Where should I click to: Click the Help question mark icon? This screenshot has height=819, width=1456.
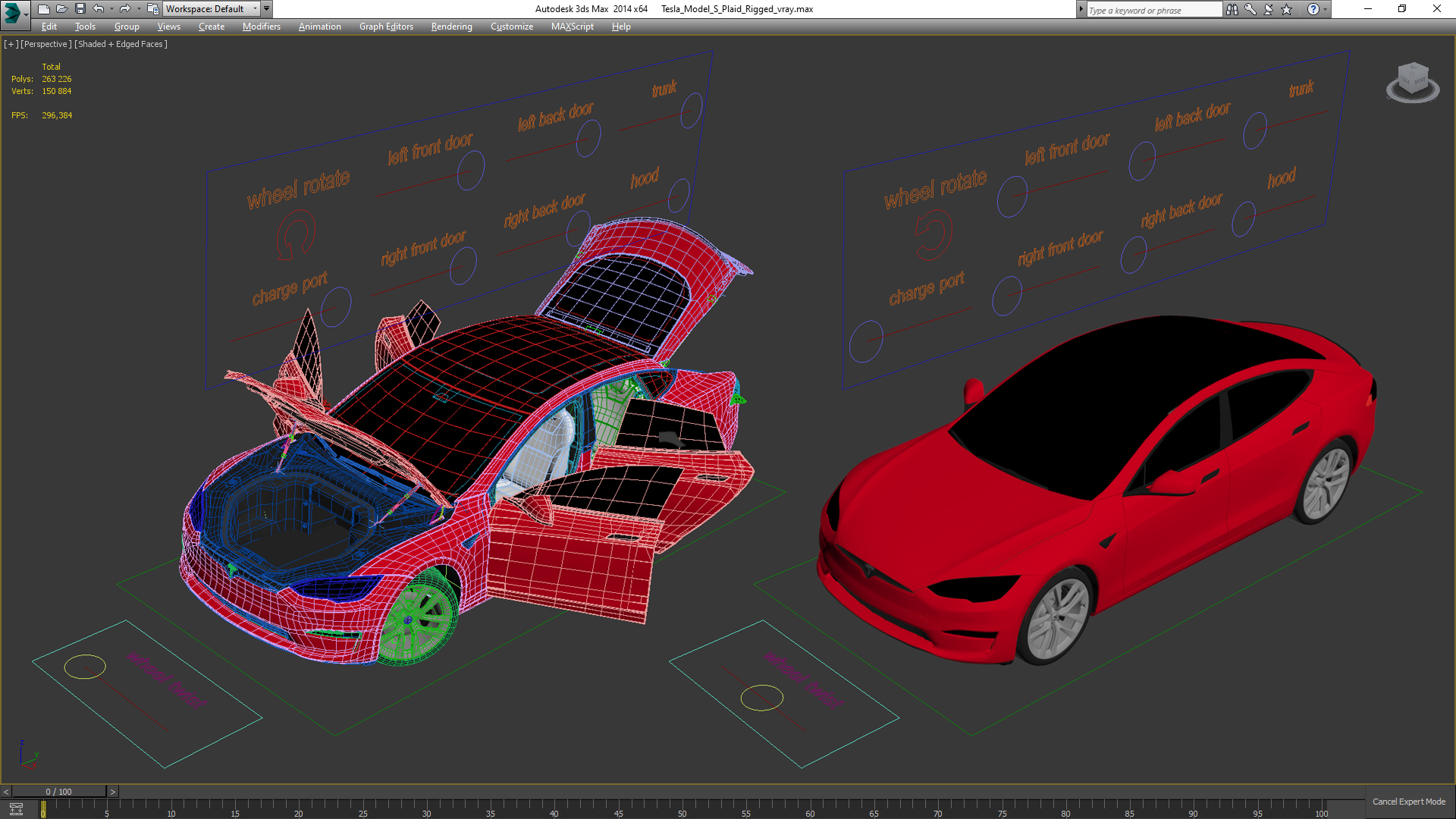click(x=1313, y=9)
